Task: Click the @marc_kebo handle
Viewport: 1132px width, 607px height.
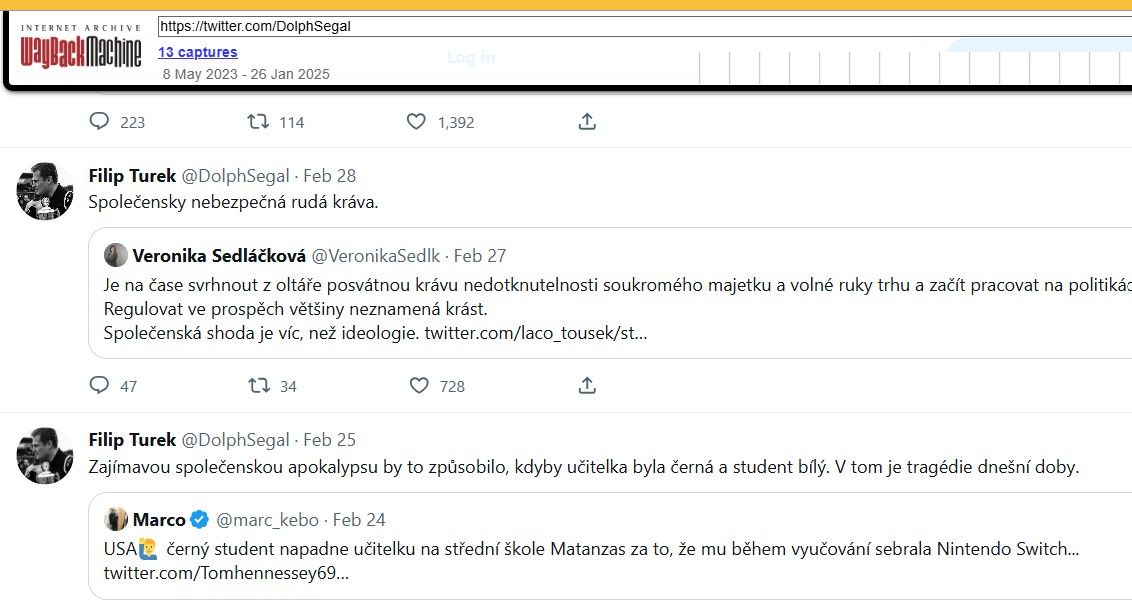Action: click(x=267, y=520)
